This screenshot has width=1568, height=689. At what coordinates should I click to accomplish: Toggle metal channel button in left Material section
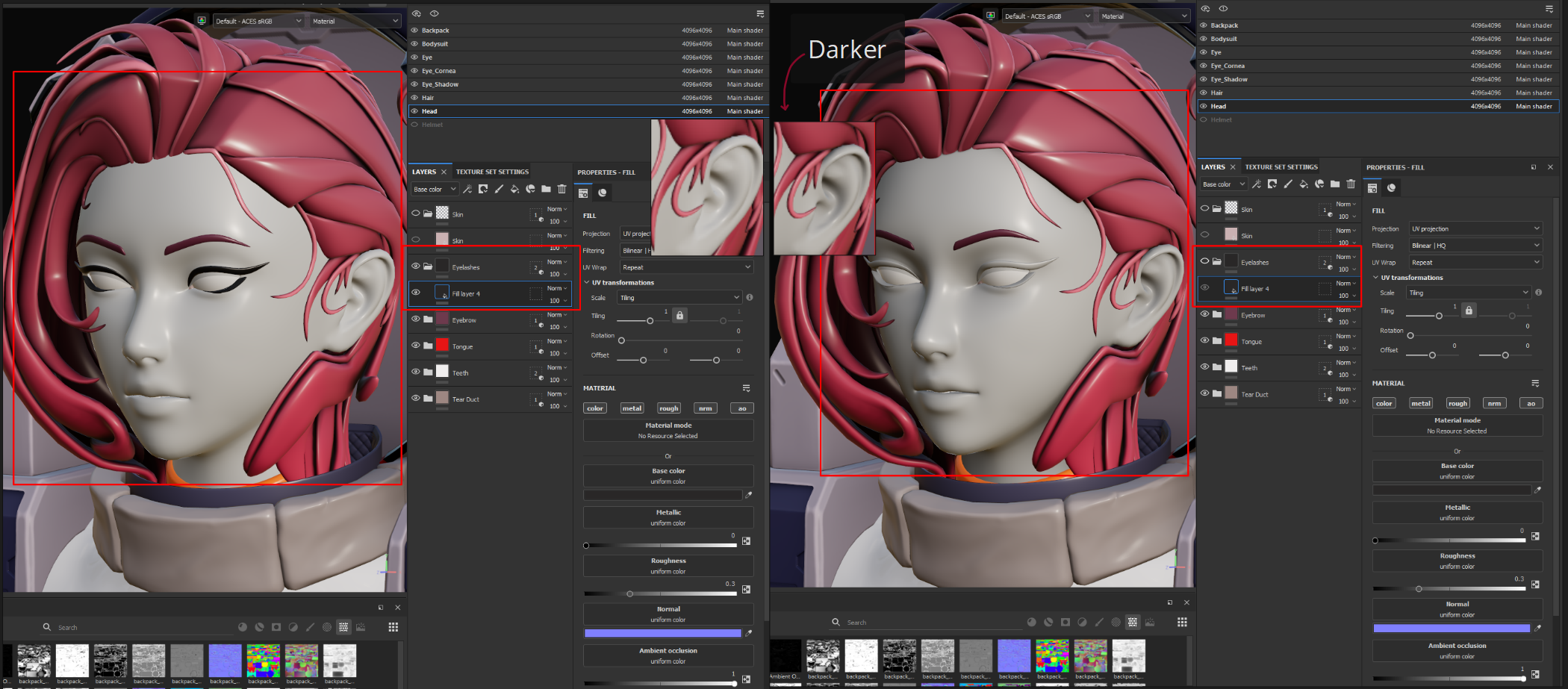click(632, 408)
